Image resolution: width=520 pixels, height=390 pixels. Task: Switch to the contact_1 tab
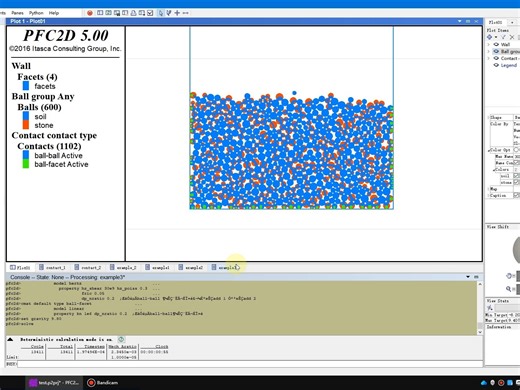(52, 267)
